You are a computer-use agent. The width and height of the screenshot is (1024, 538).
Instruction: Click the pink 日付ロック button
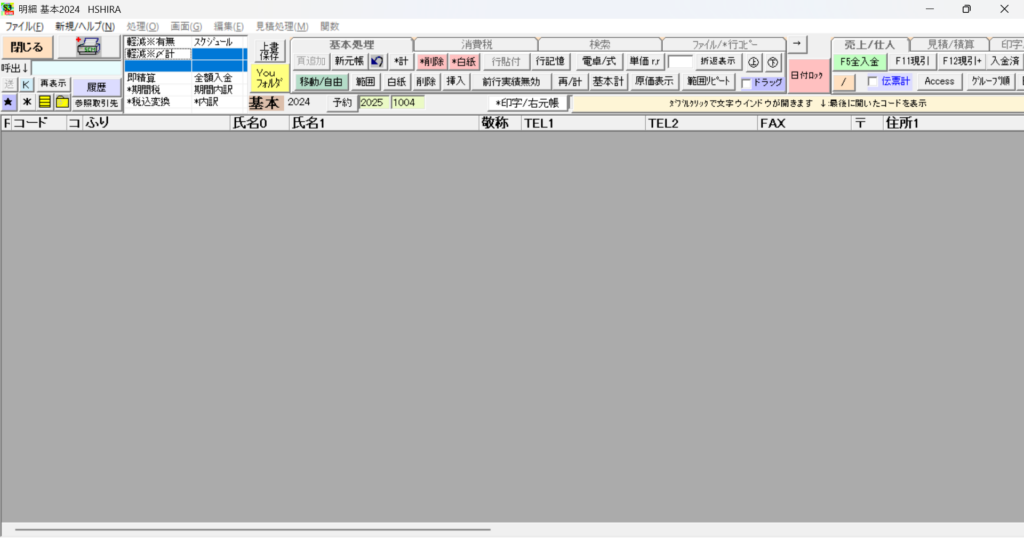(807, 75)
